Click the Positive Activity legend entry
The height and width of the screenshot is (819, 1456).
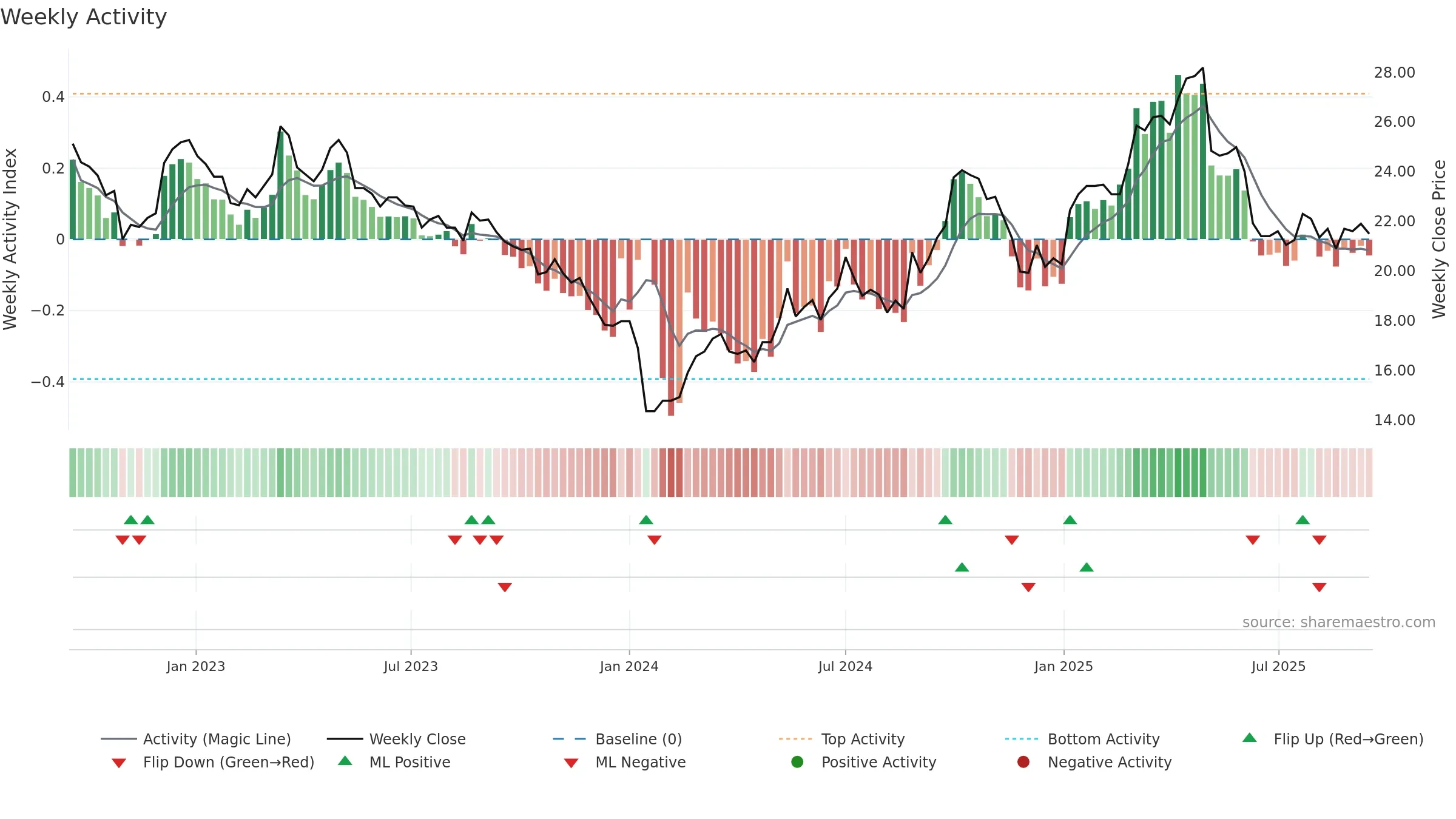[864, 762]
